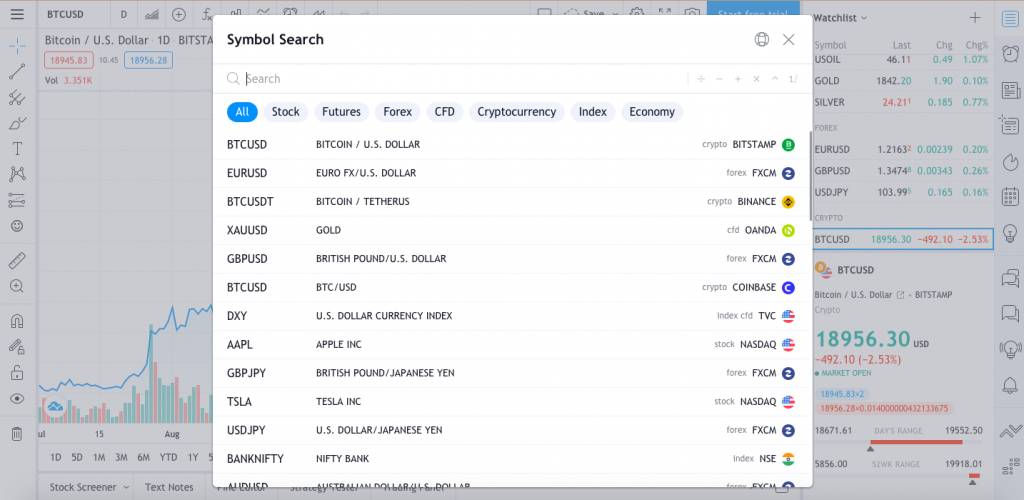Open the emoji icons tool
This screenshot has width=1024, height=500.
pos(17,226)
